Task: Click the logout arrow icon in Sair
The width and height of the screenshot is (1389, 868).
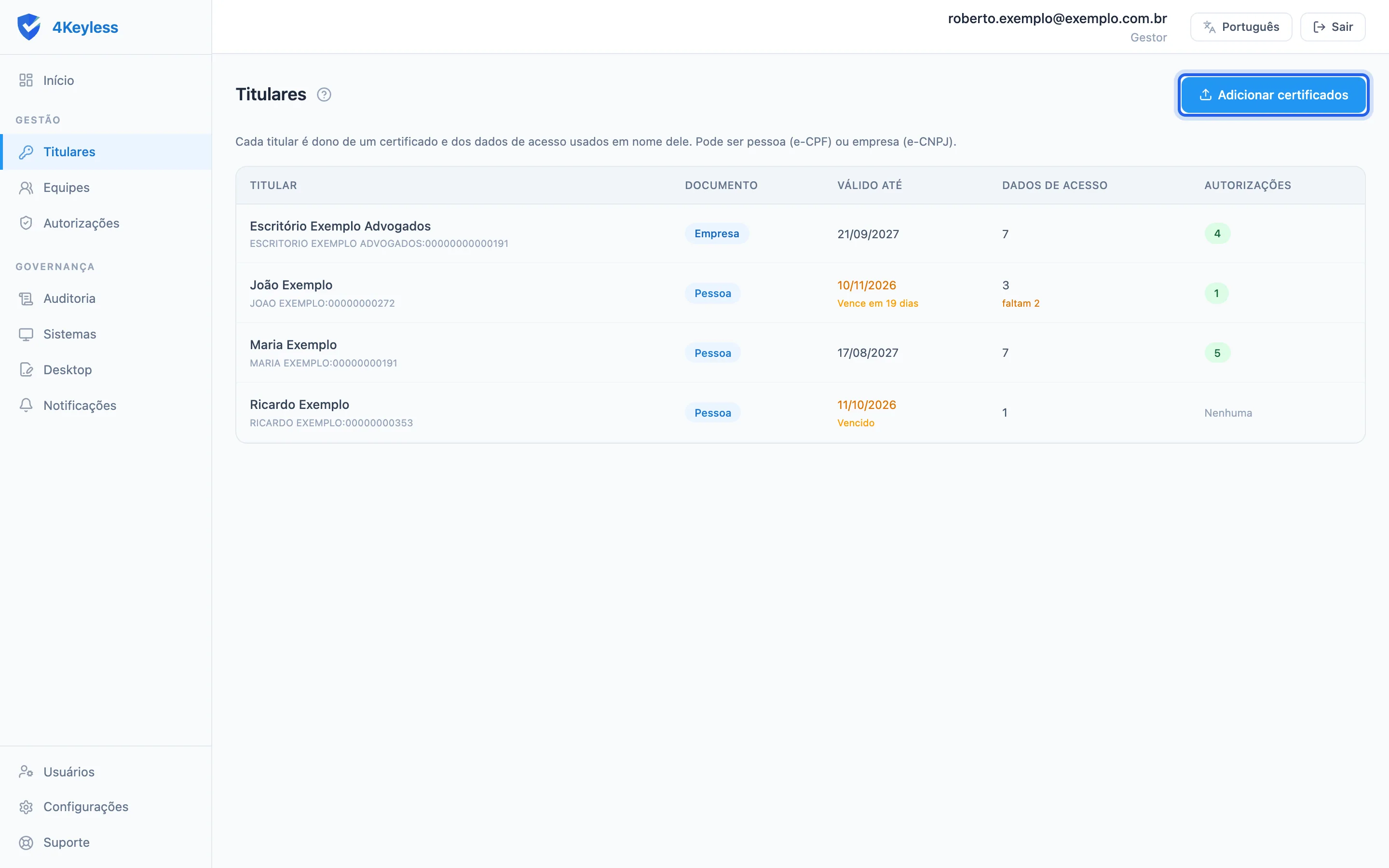Action: 1319,27
